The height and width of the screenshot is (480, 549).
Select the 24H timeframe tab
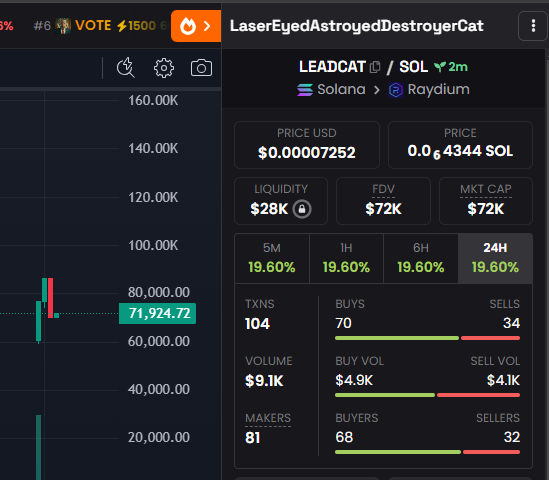[x=495, y=258]
